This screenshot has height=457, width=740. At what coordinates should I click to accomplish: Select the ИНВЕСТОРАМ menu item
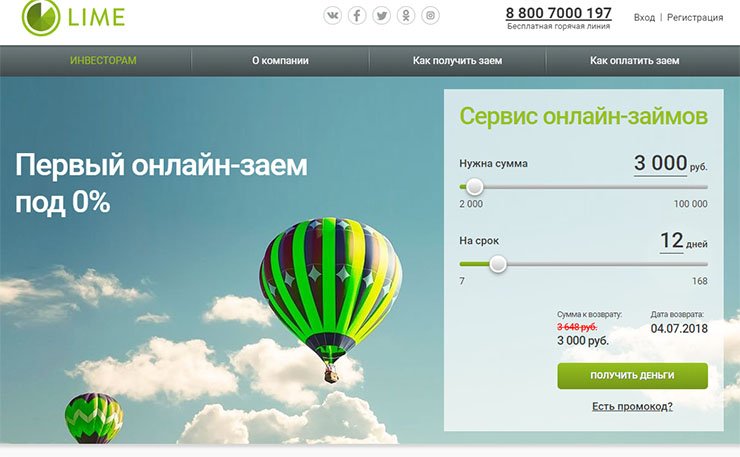pos(103,61)
